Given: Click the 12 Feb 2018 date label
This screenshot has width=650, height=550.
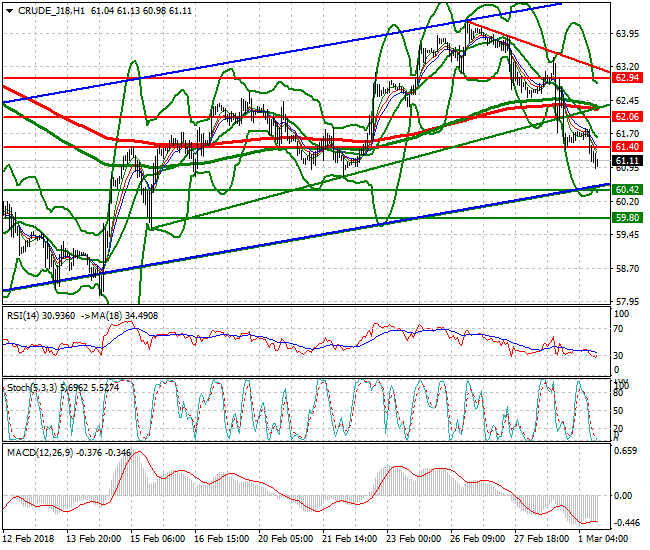Looking at the screenshot, I should click(29, 539).
